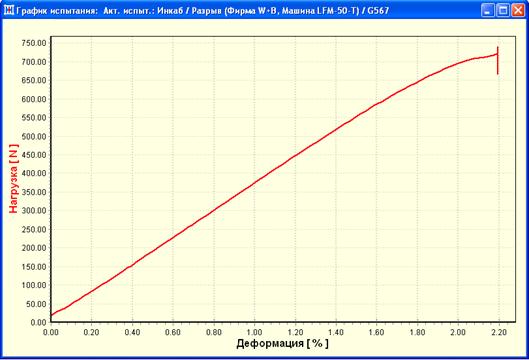The image size is (529, 360).
Task: Click the Y-axis value 700.00
Action: point(34,62)
